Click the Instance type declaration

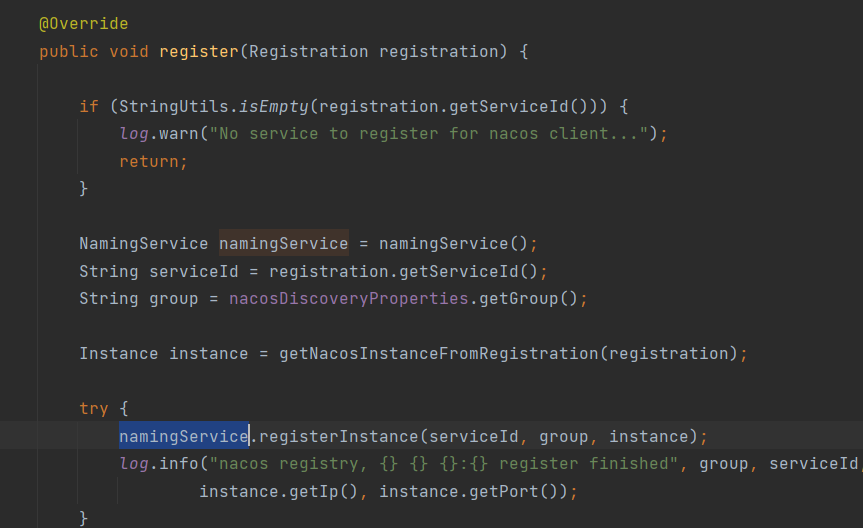(x=118, y=353)
